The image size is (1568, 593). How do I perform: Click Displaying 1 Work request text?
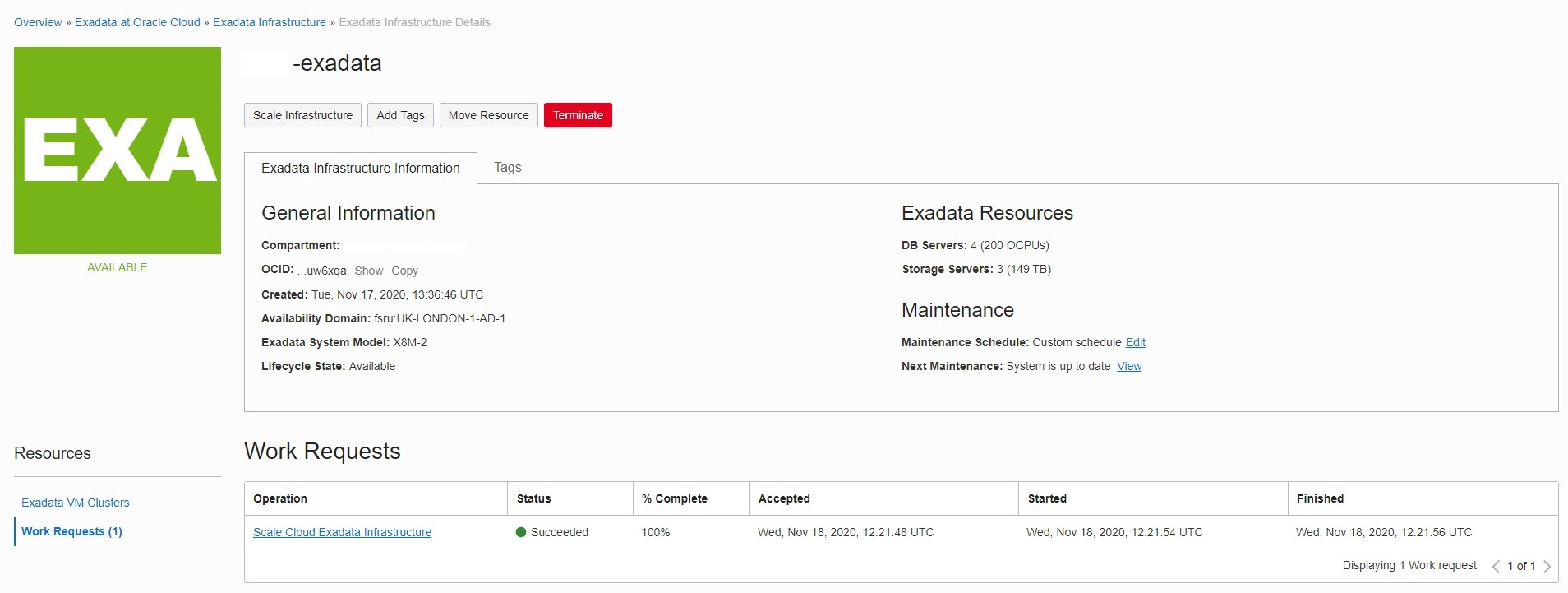pos(1409,565)
